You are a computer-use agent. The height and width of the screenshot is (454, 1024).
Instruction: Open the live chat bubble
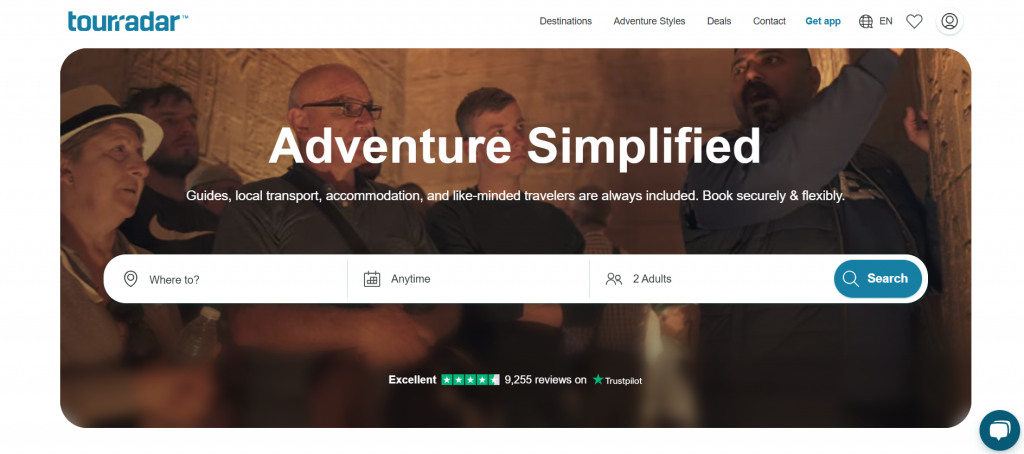1000,430
